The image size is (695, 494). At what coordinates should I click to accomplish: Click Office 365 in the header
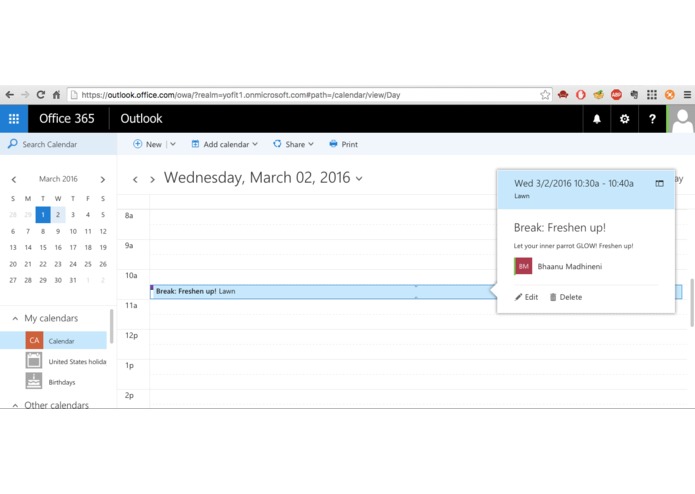[66, 119]
